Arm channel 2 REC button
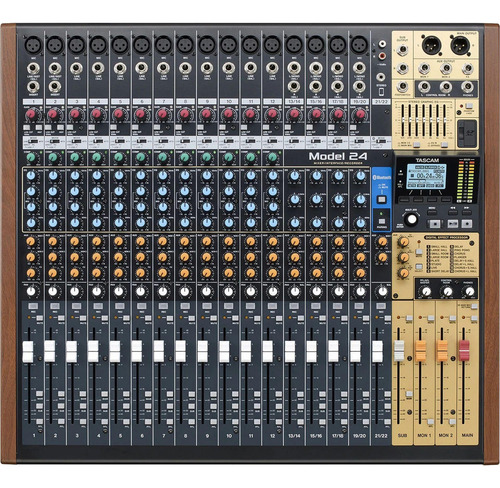The width and height of the screenshot is (500, 488). [54, 306]
